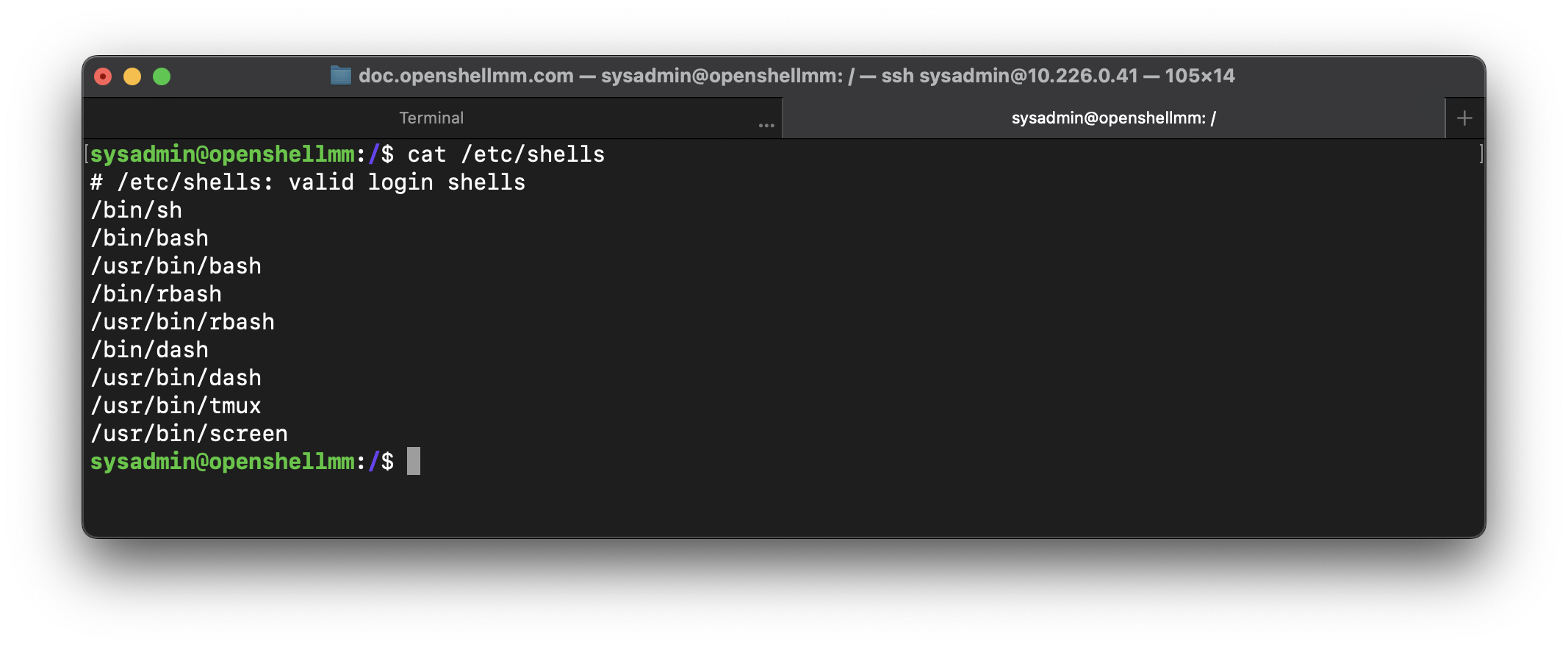Click the folder icon in the title bar

pyautogui.click(x=340, y=76)
